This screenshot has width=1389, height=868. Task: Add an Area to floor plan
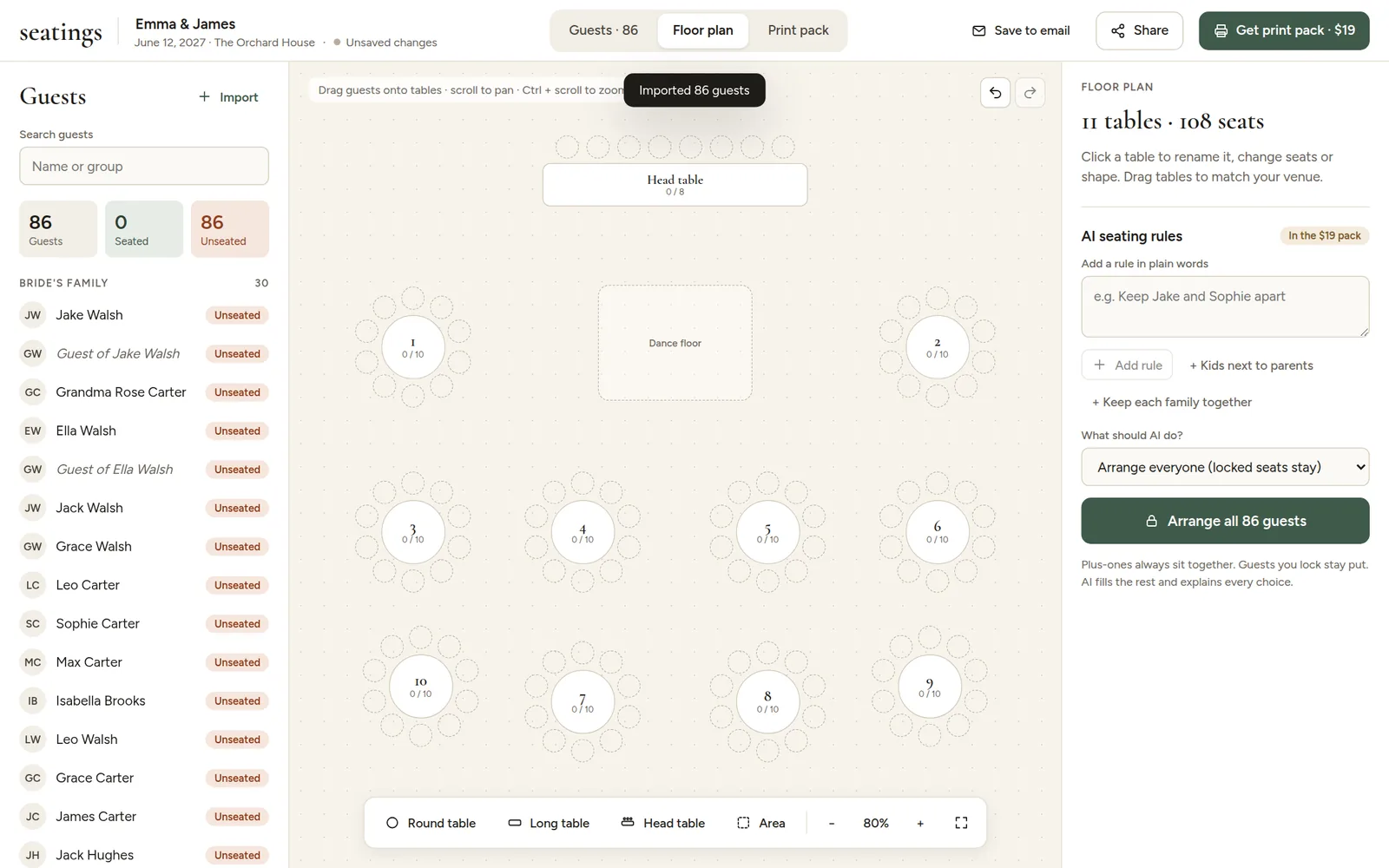(x=761, y=823)
